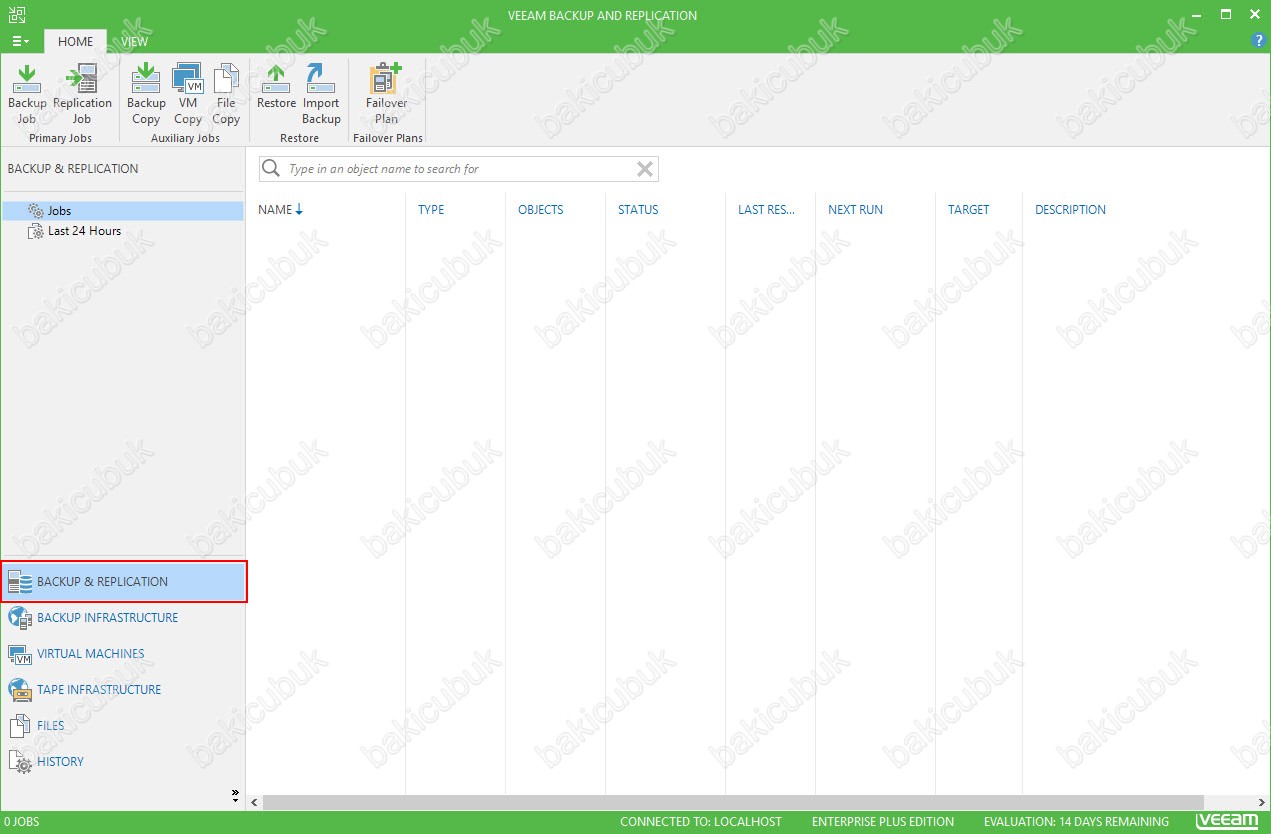
Task: Switch to the HOME ribbon tab
Action: [x=75, y=42]
